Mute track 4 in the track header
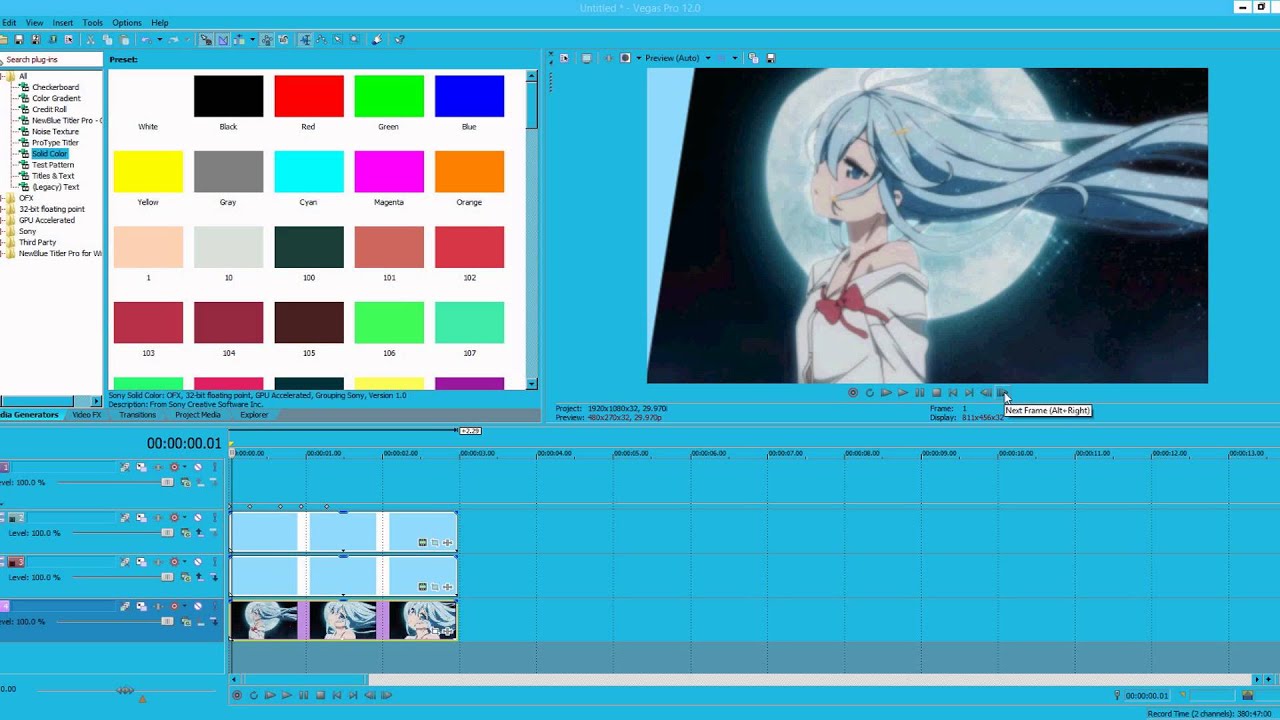The height and width of the screenshot is (720, 1280). (x=198, y=606)
